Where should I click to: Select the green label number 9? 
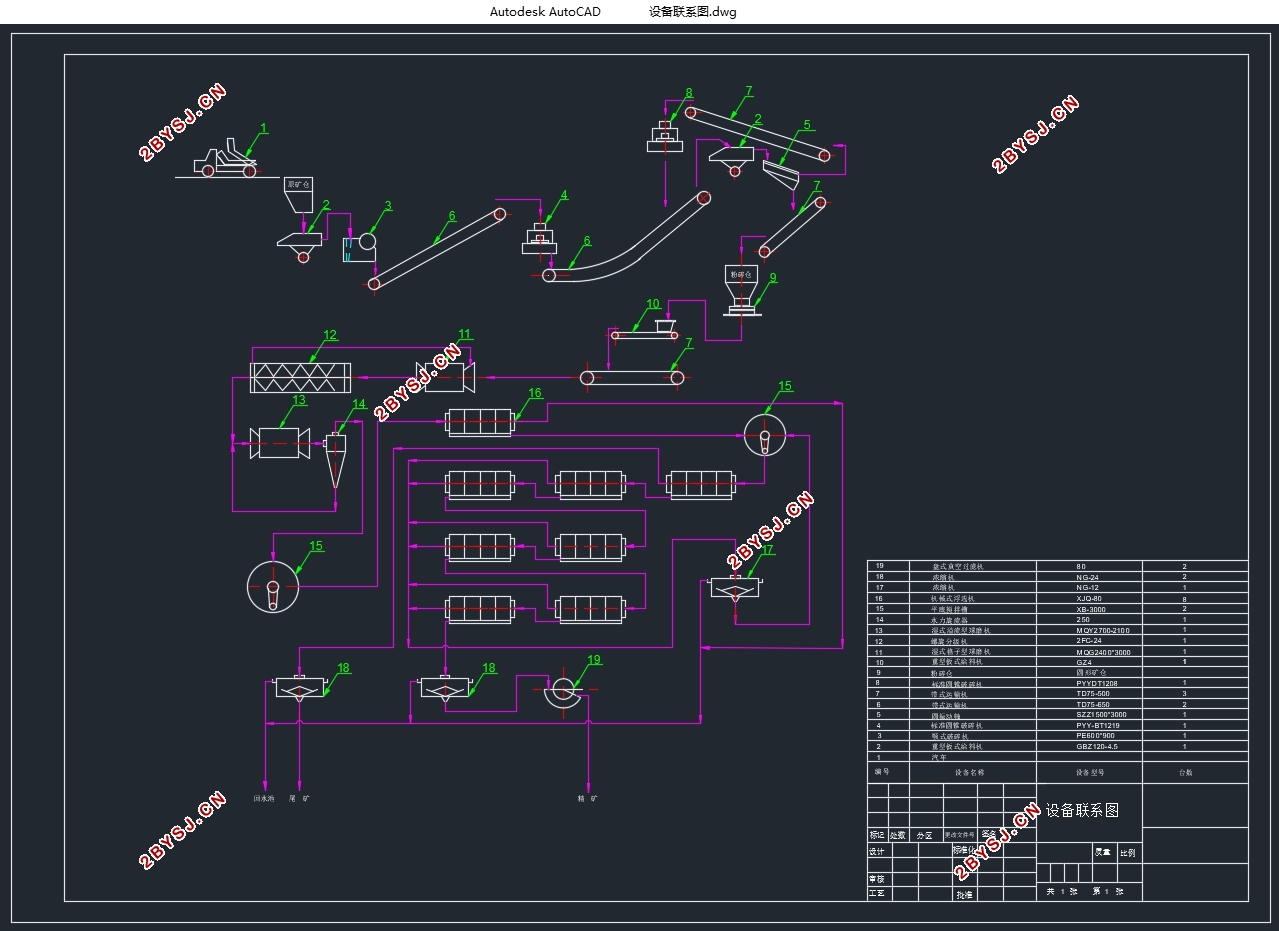point(772,277)
